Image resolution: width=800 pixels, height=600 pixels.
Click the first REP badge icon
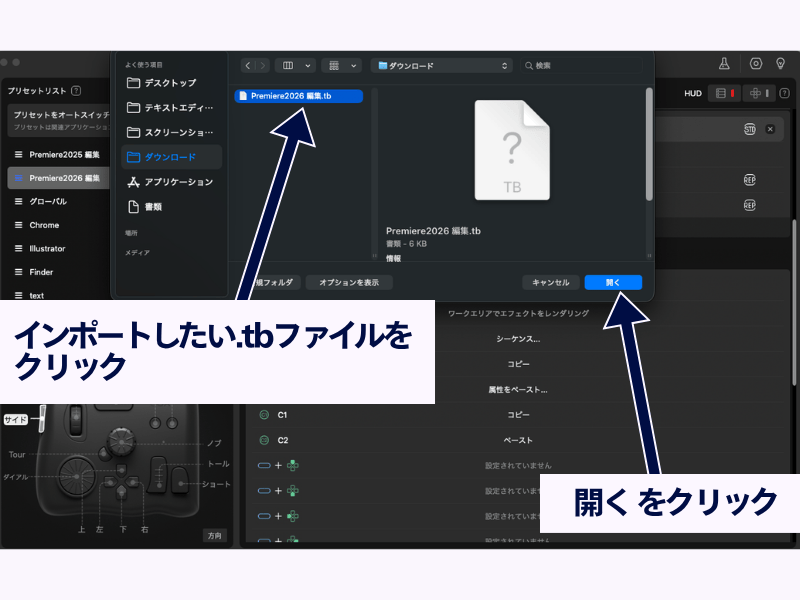click(x=749, y=180)
